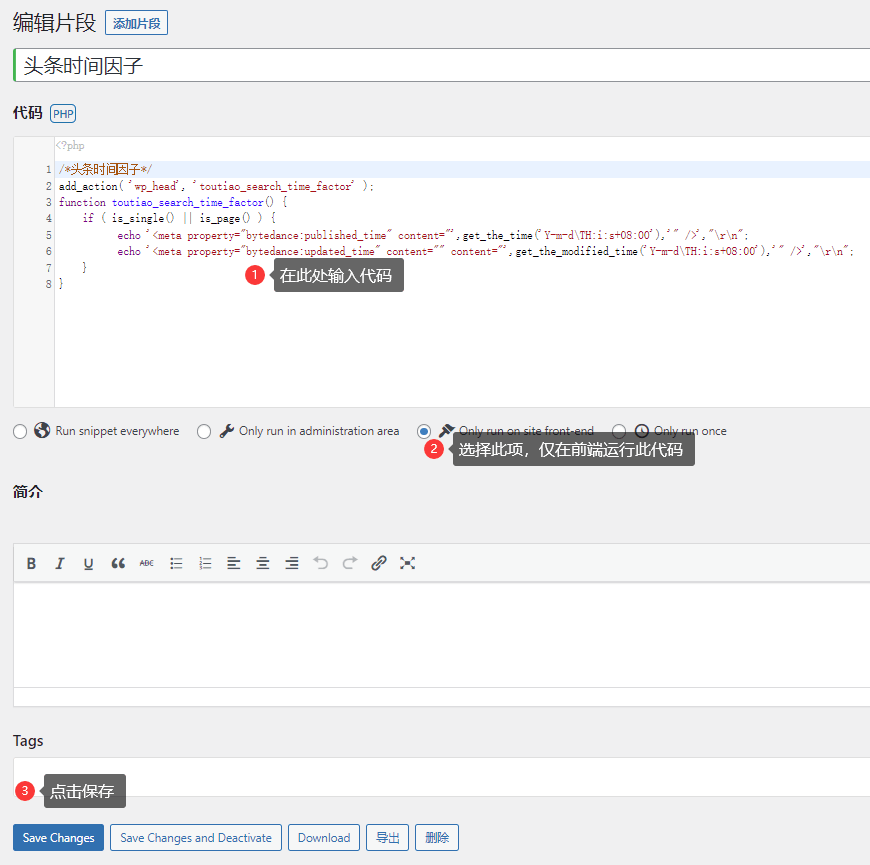Select Only run in administration area
Screen dimensions: 870x865
[x=204, y=431]
